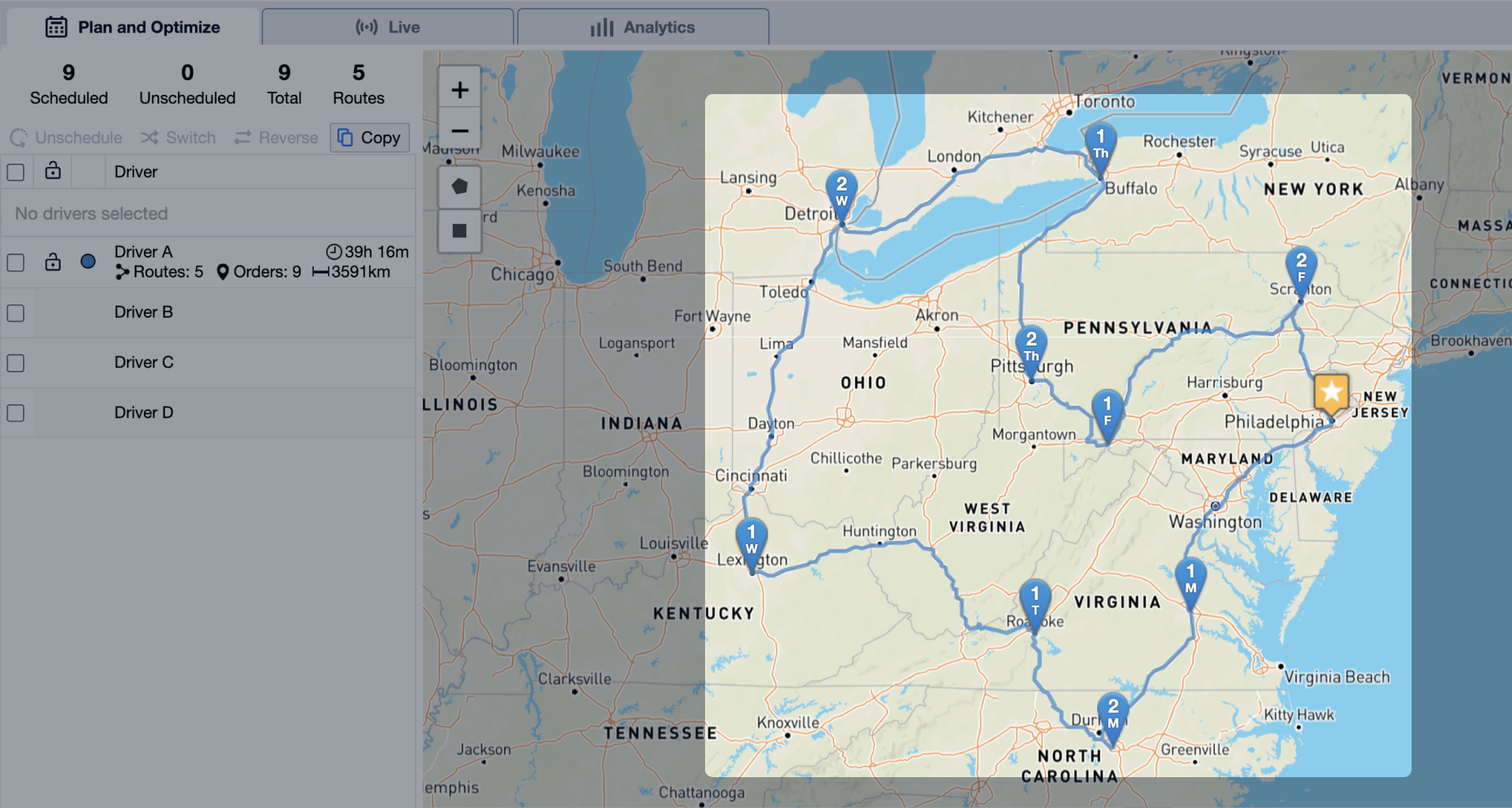Click the Unschedule button
This screenshot has width=1512, height=808.
66,138
